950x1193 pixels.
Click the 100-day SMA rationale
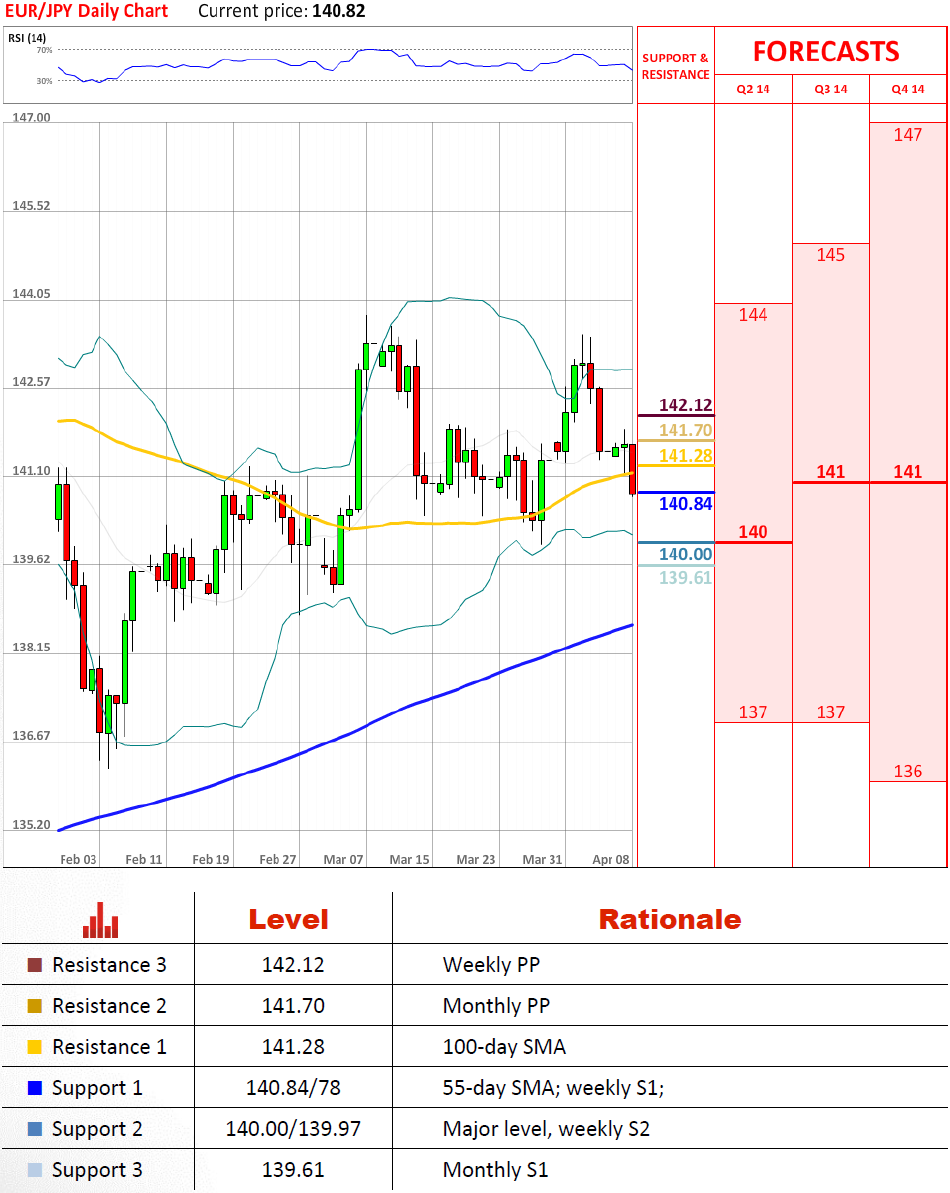pyautogui.click(x=504, y=1047)
